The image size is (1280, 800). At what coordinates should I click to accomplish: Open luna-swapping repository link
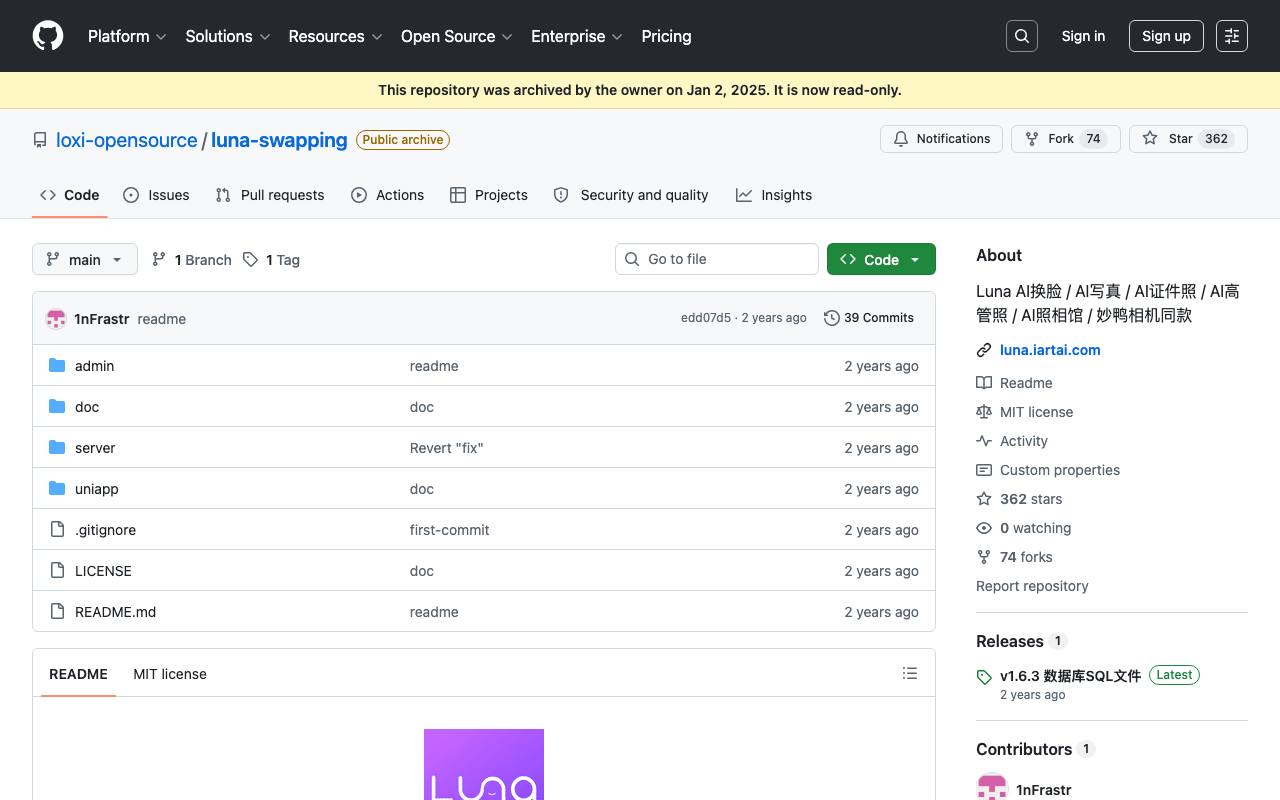pyautogui.click(x=279, y=140)
